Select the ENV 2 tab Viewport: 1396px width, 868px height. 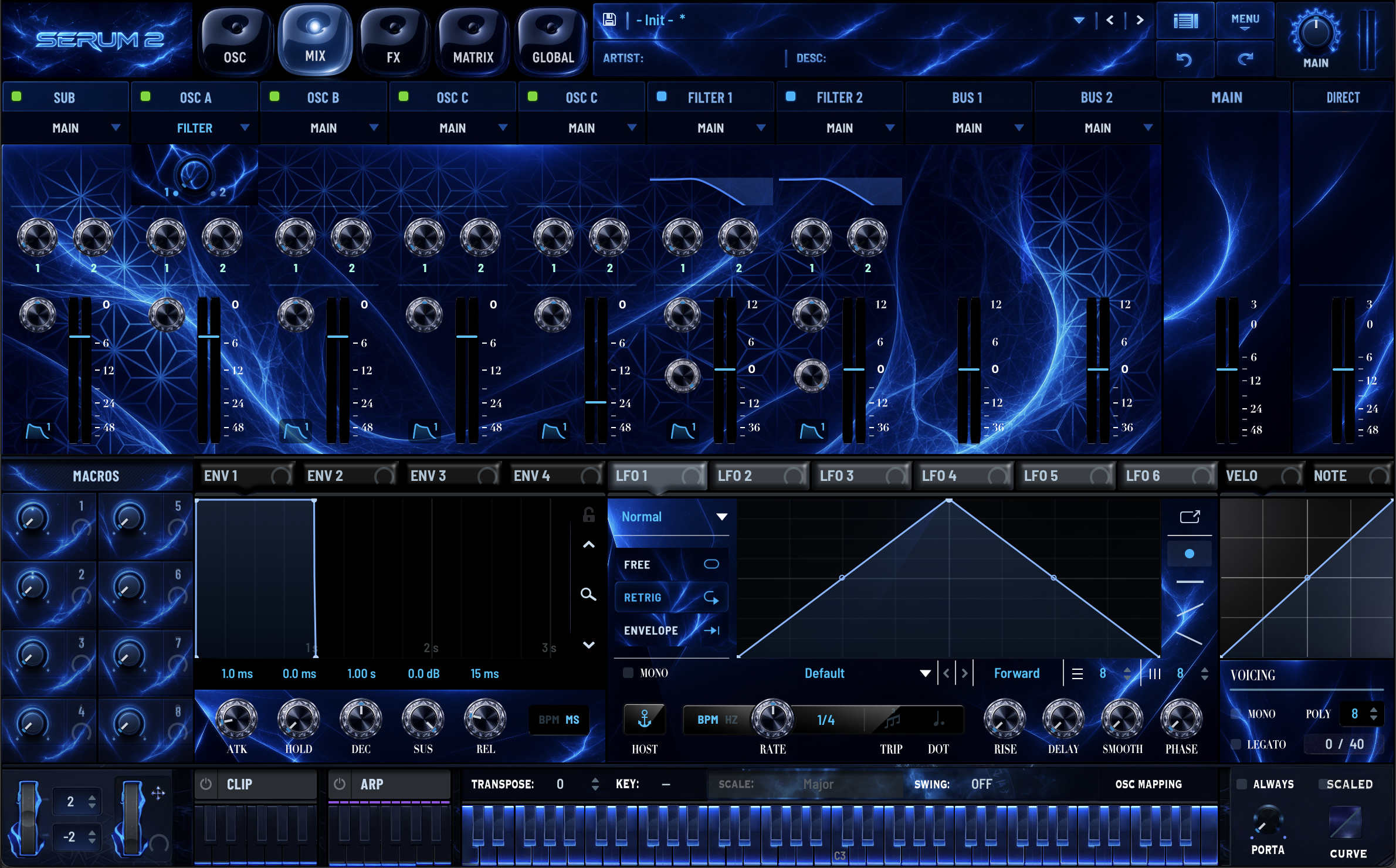[350, 476]
